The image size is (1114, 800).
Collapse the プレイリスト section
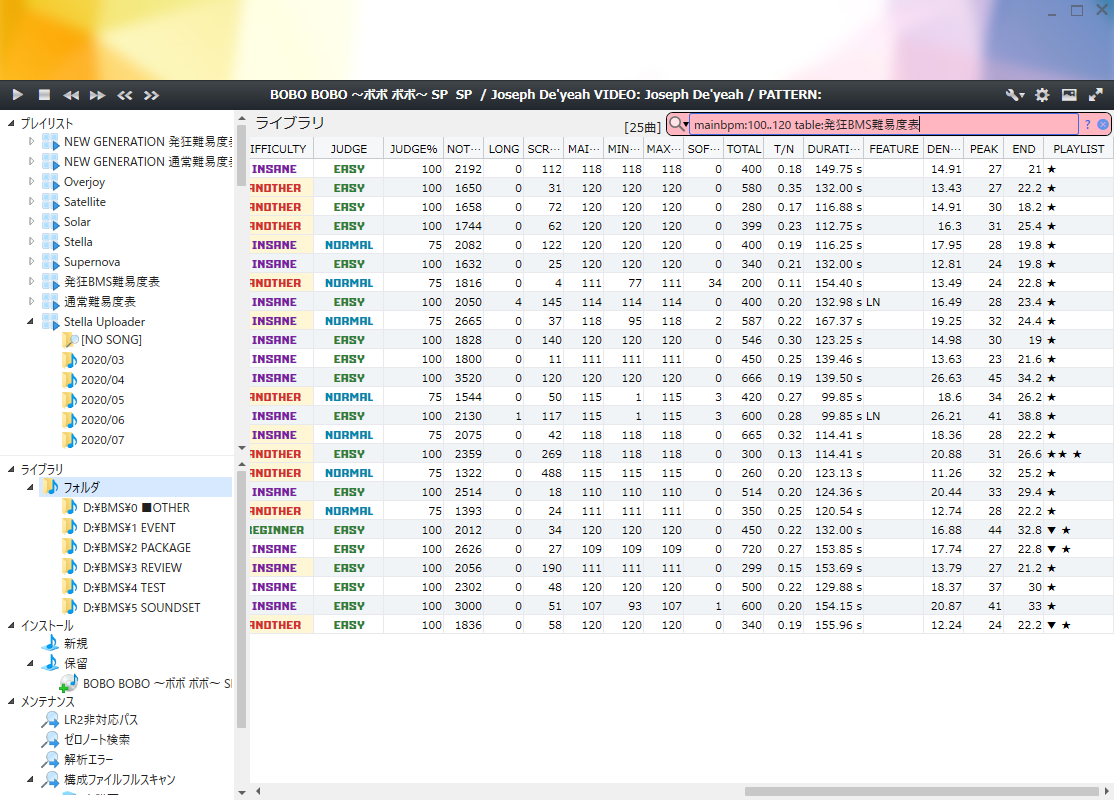(x=11, y=123)
